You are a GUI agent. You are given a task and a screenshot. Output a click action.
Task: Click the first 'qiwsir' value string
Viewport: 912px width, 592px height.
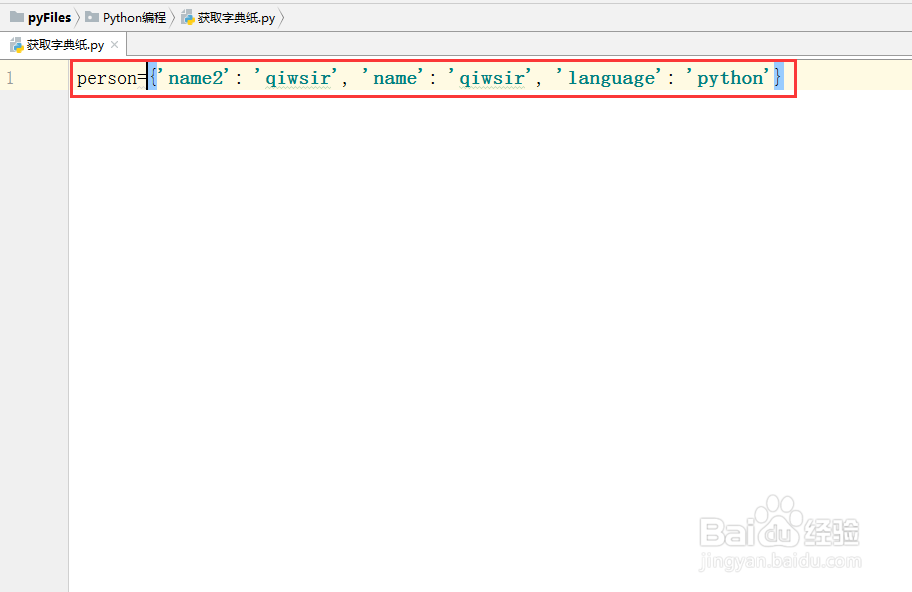(297, 78)
